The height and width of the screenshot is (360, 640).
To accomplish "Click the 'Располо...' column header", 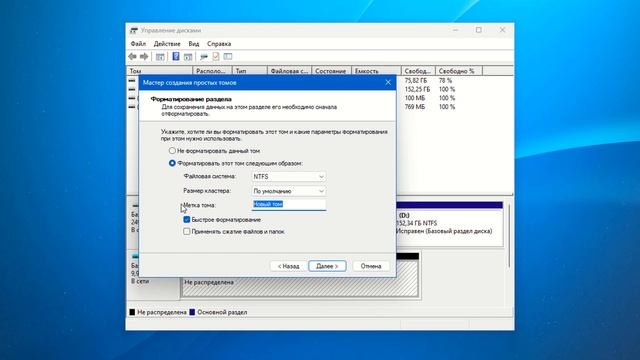I will coord(212,71).
